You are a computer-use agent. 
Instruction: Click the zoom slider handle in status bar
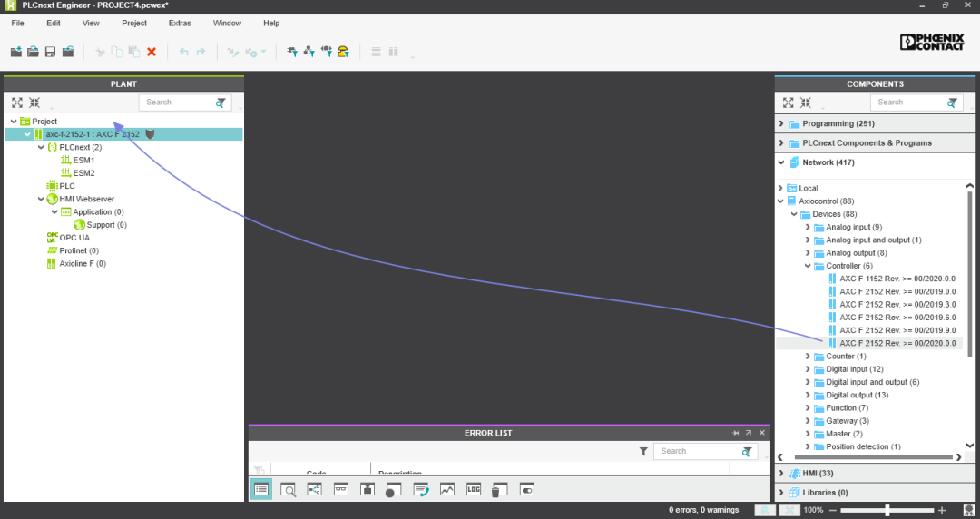887,510
